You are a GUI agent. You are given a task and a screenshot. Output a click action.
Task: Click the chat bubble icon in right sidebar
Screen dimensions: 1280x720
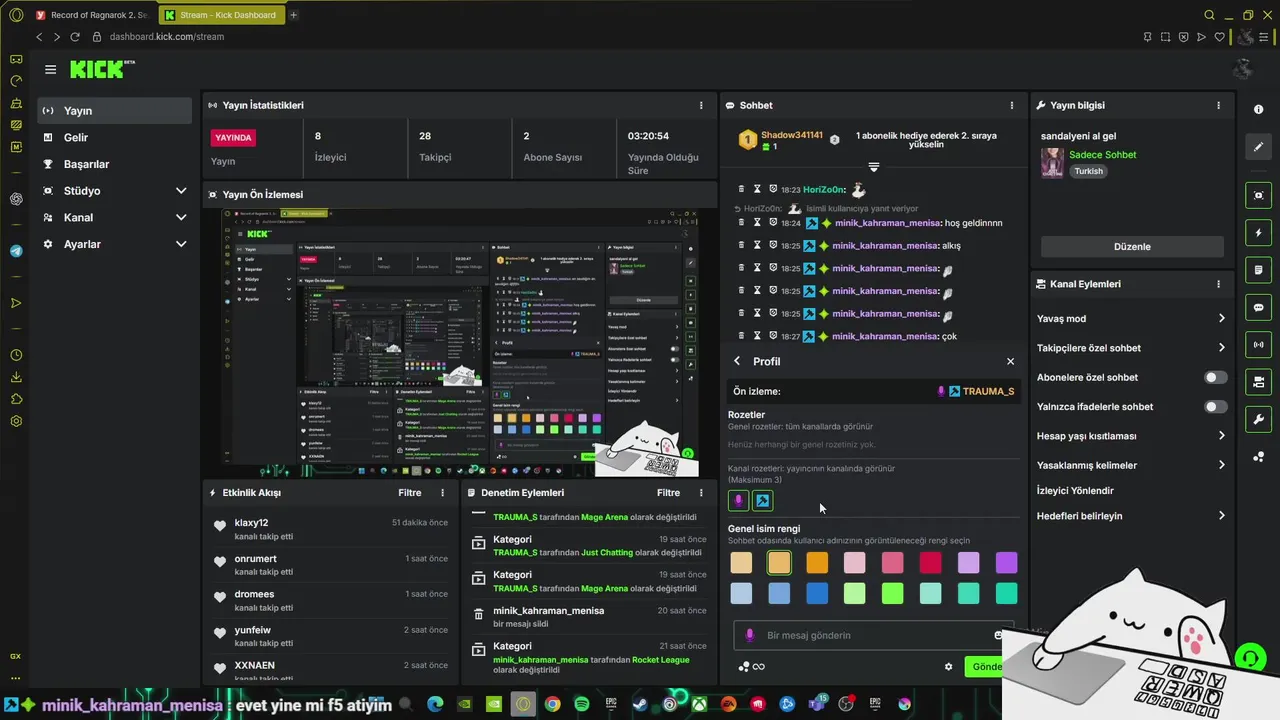[x=1258, y=307]
